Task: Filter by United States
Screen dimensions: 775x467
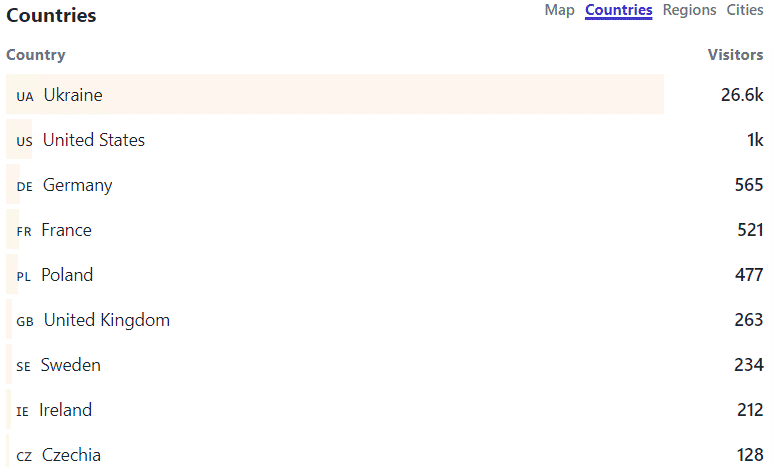Action: tap(385, 139)
